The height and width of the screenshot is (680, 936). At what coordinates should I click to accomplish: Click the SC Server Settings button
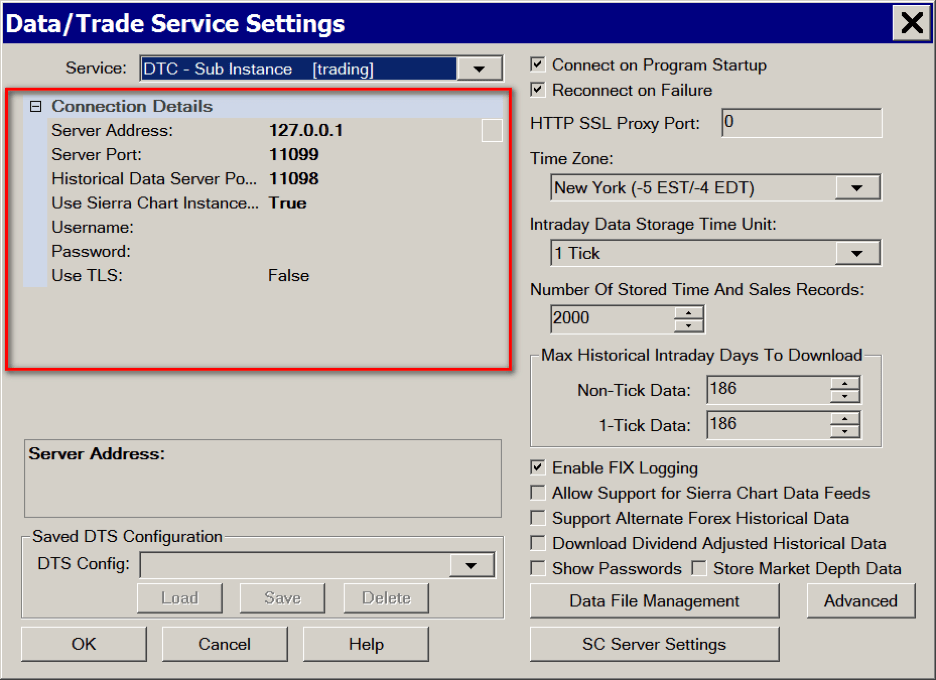coord(654,645)
